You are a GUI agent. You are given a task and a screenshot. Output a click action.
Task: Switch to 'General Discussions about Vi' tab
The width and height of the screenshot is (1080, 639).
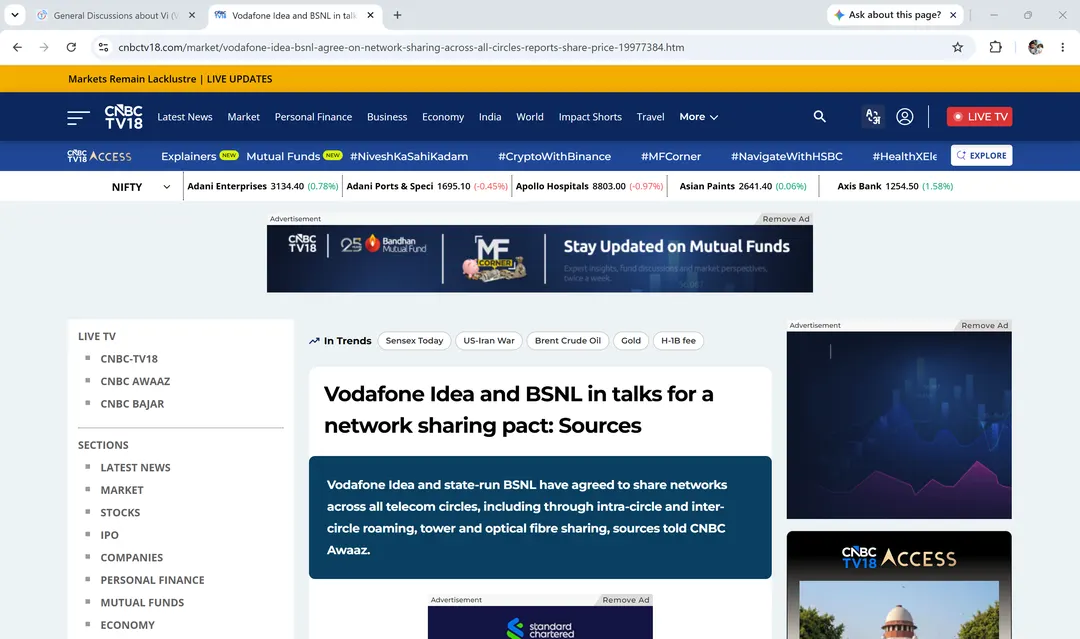[x=114, y=15]
